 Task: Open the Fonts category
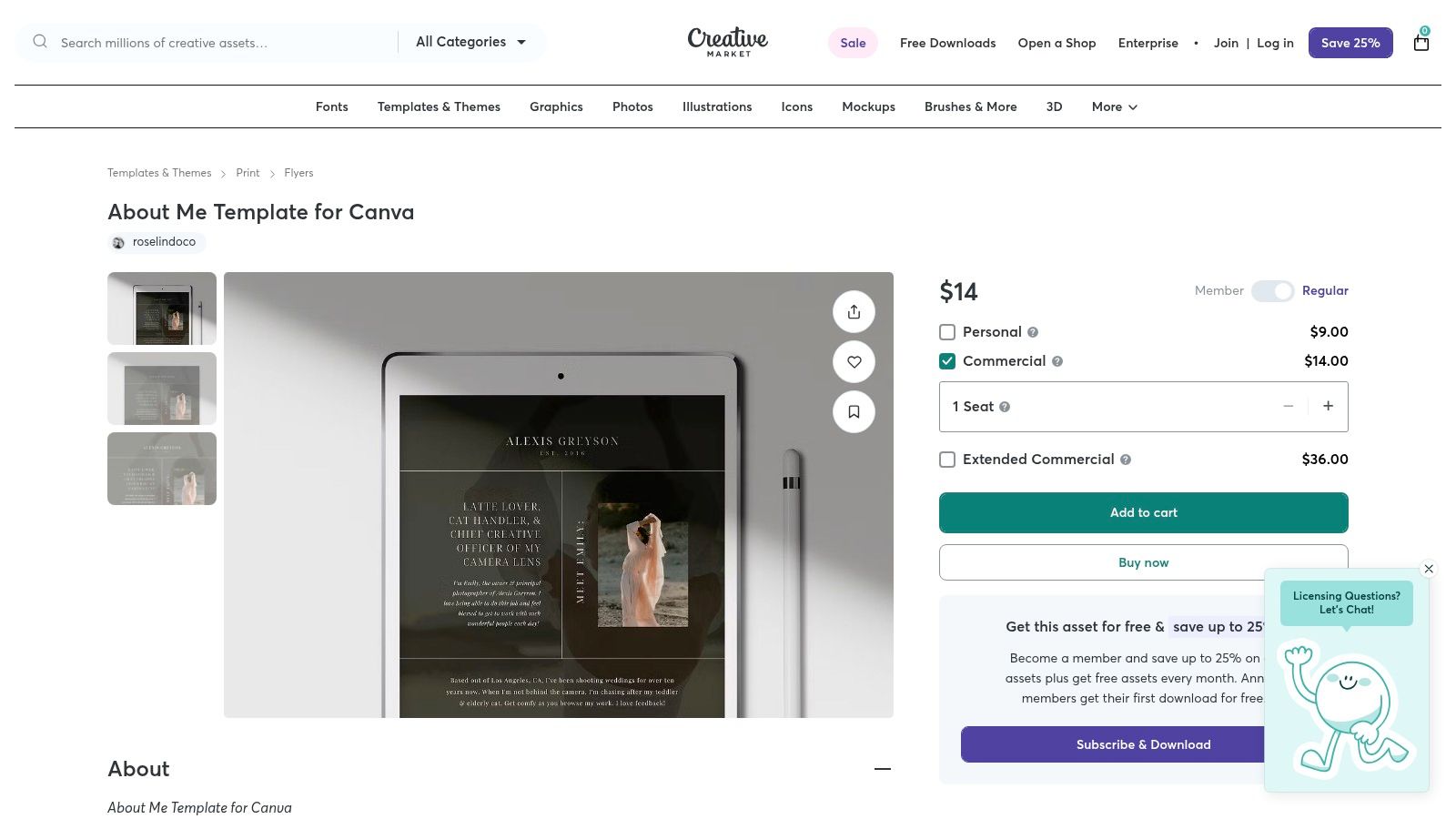coord(332,107)
